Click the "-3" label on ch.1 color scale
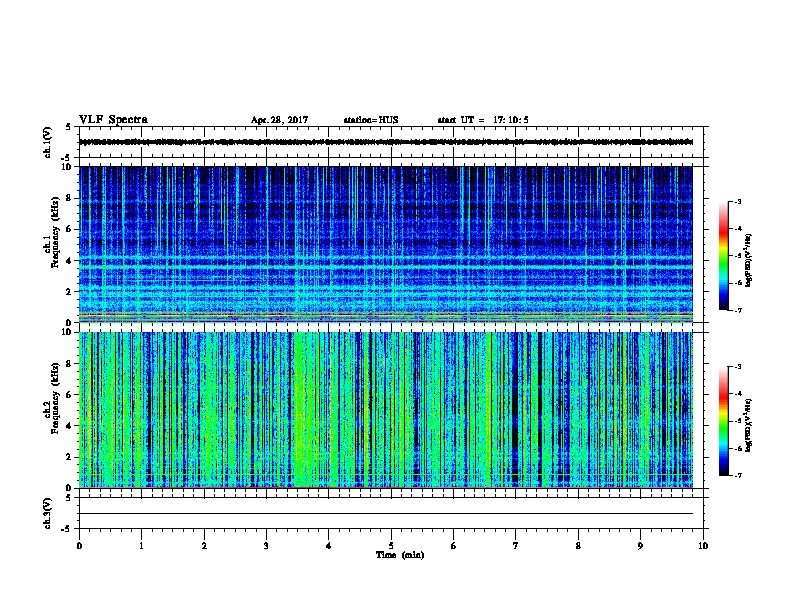Screen dimensions: 792x612 tap(738, 201)
